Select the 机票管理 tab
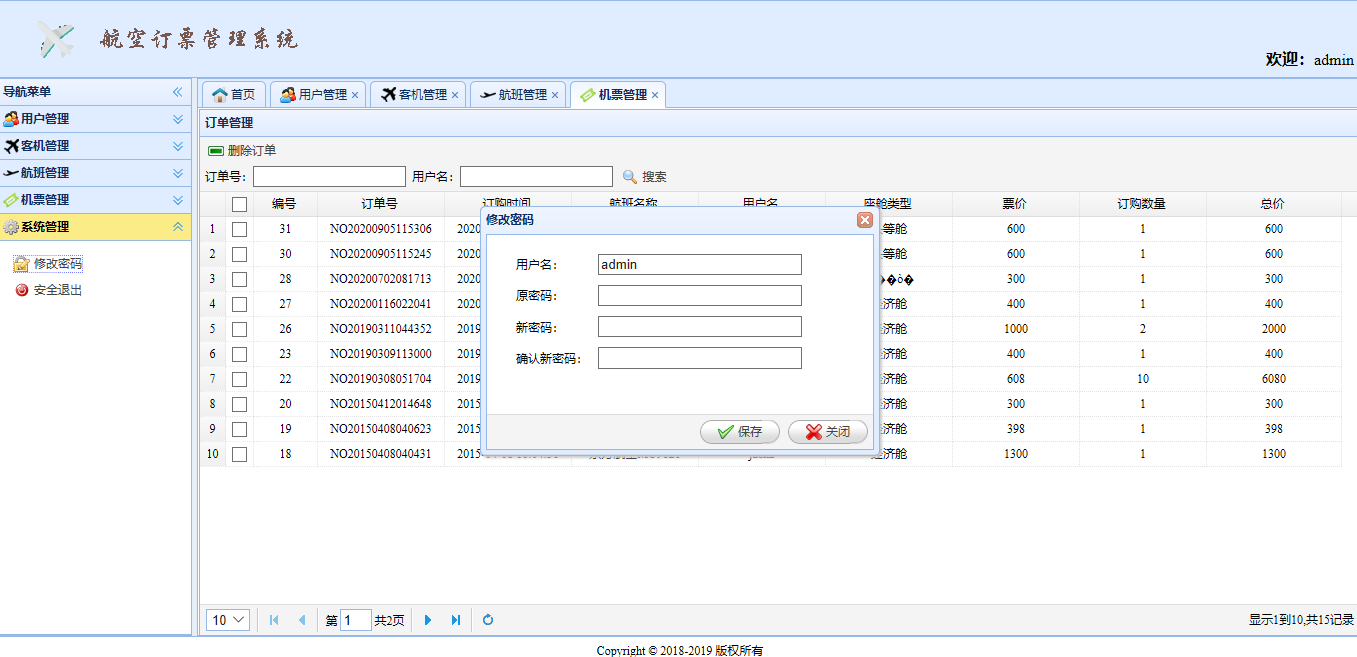 click(616, 95)
